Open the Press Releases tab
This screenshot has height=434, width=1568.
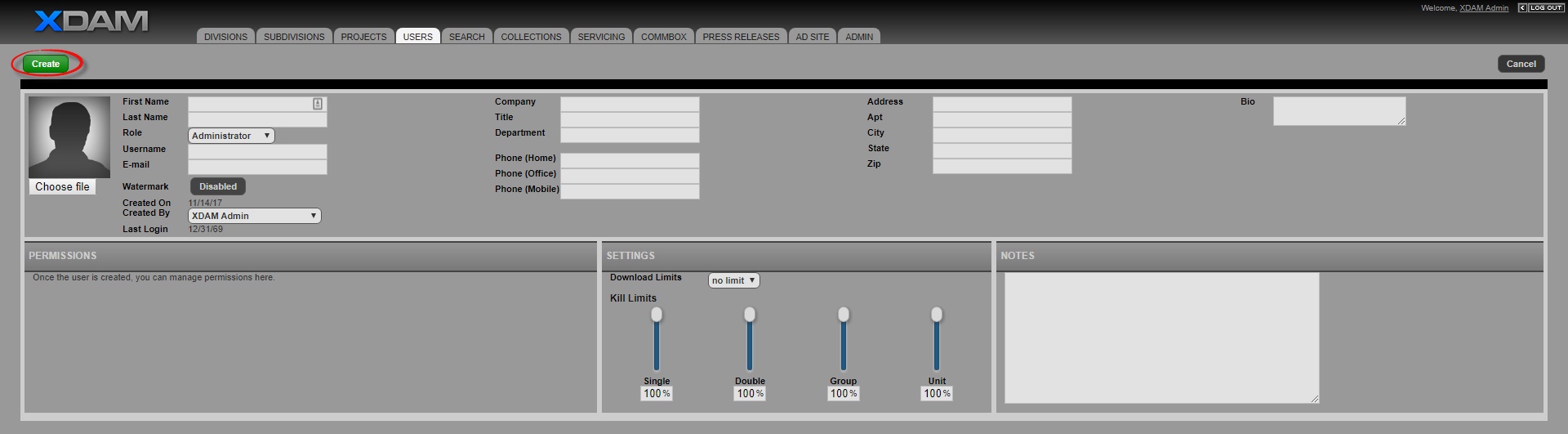click(741, 37)
